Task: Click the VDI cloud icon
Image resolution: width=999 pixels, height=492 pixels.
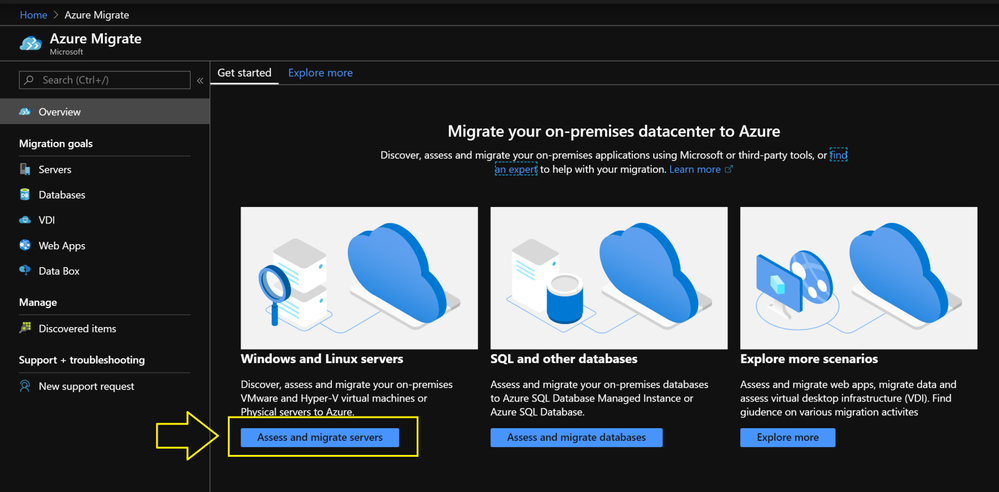Action: pyautogui.click(x=25, y=220)
